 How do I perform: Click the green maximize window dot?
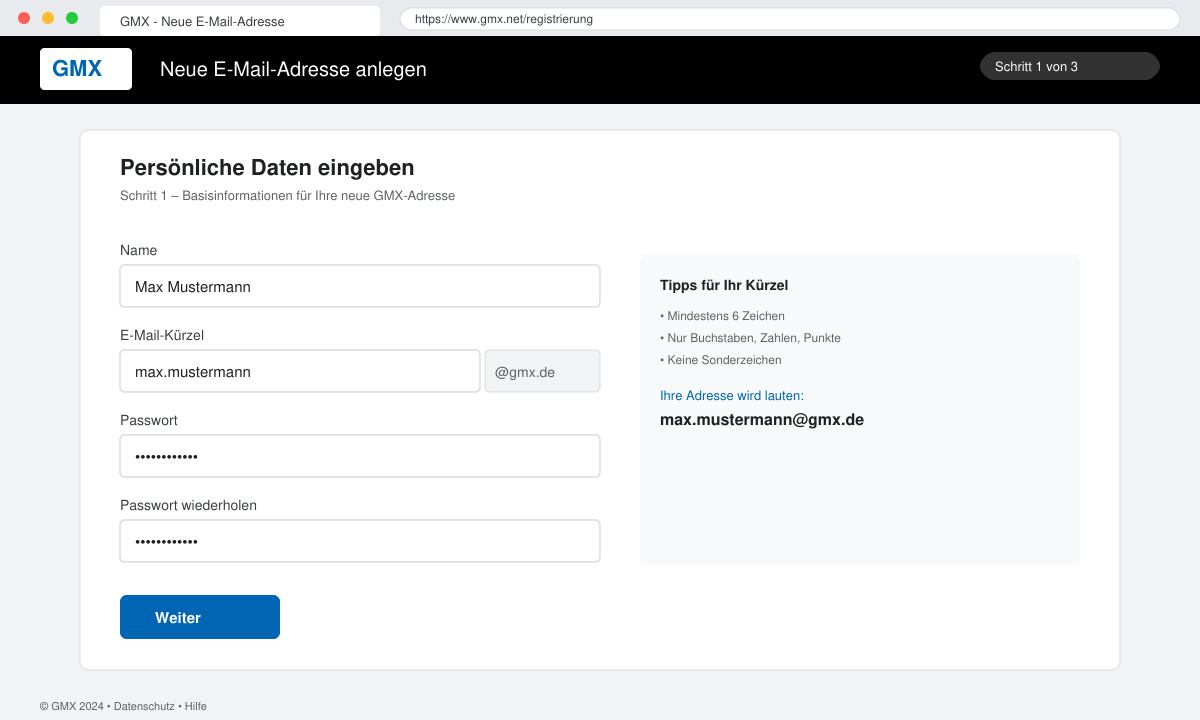(x=72, y=18)
